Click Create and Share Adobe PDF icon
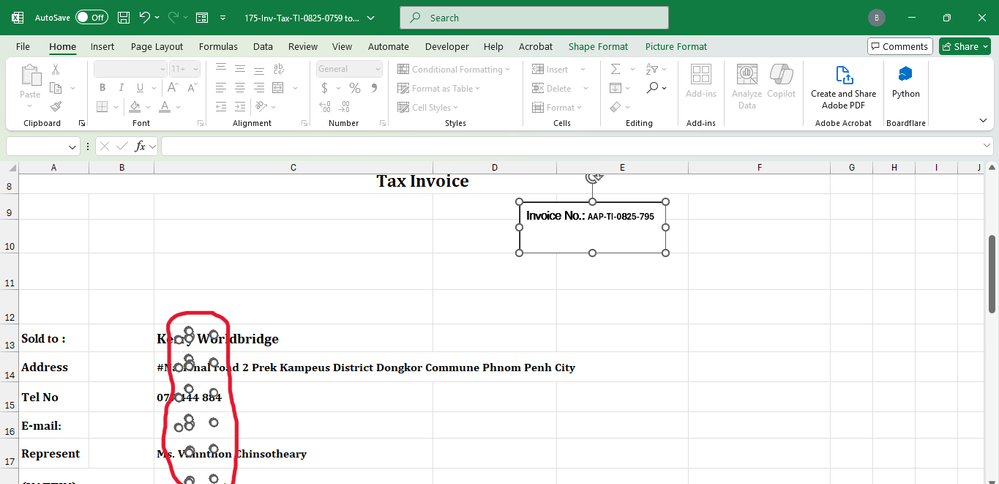 pyautogui.click(x=843, y=76)
